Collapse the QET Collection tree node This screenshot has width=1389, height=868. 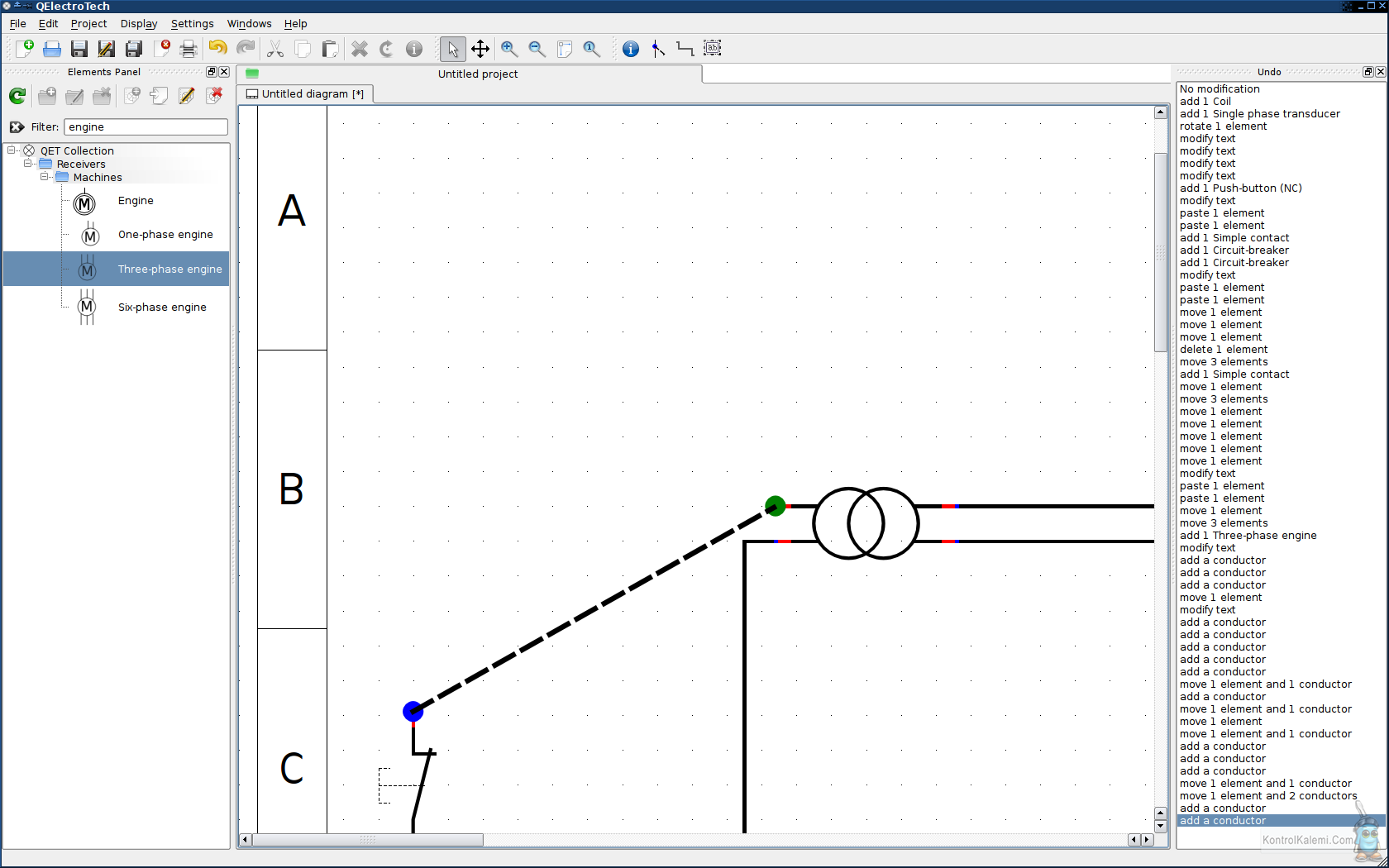pos(12,150)
